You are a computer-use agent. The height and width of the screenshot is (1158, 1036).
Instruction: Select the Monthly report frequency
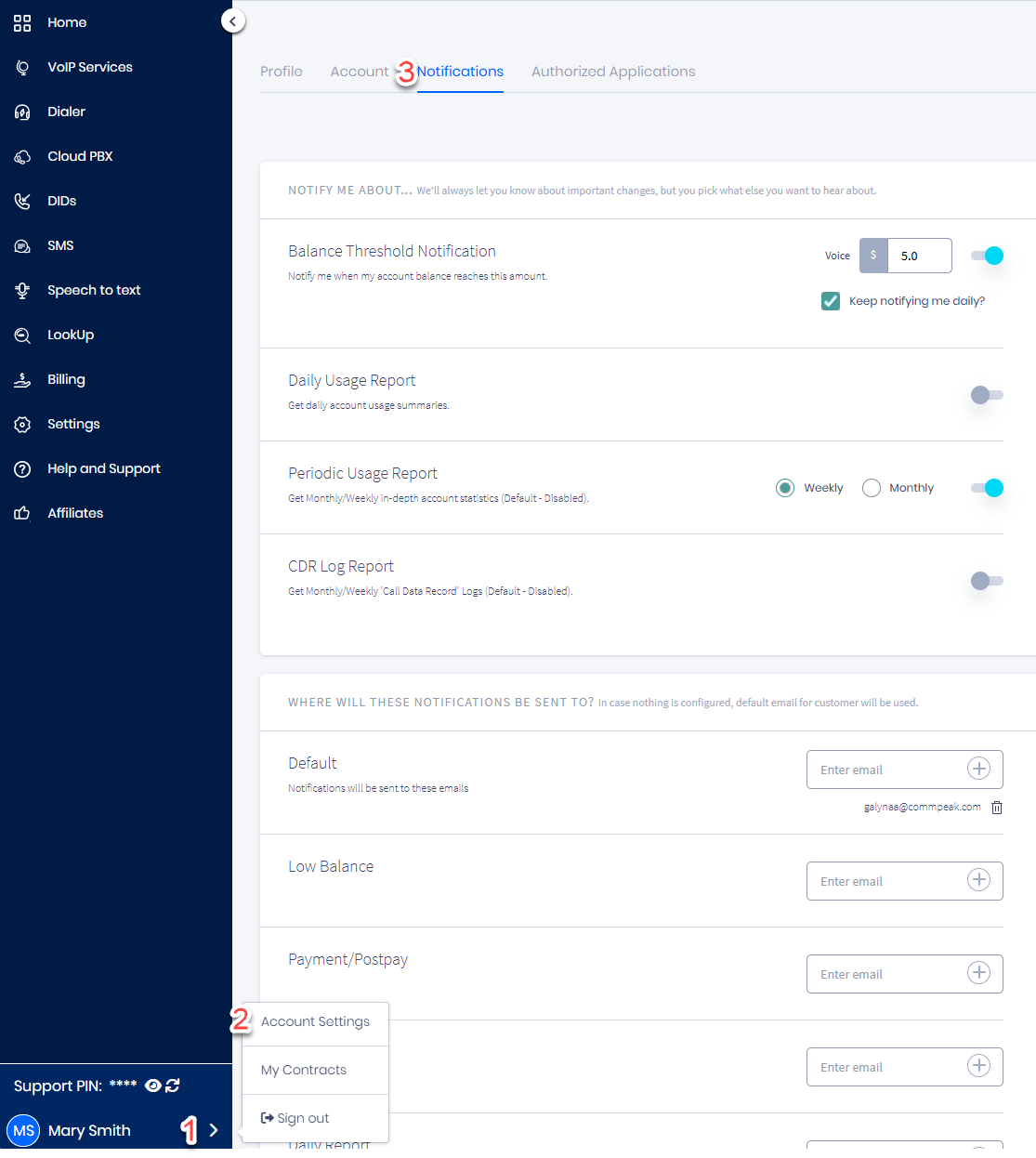click(871, 487)
